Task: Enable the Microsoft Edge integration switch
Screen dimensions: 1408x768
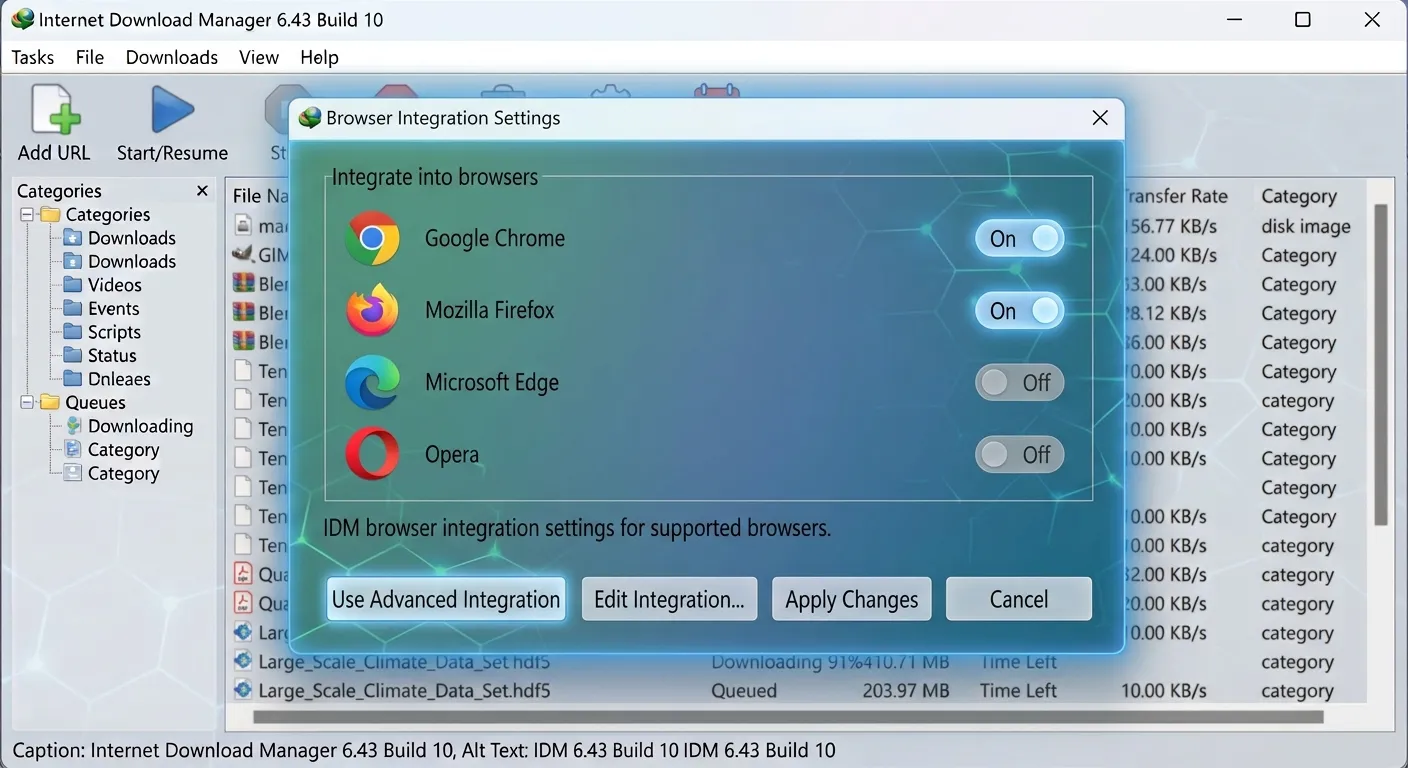Action: click(1019, 382)
